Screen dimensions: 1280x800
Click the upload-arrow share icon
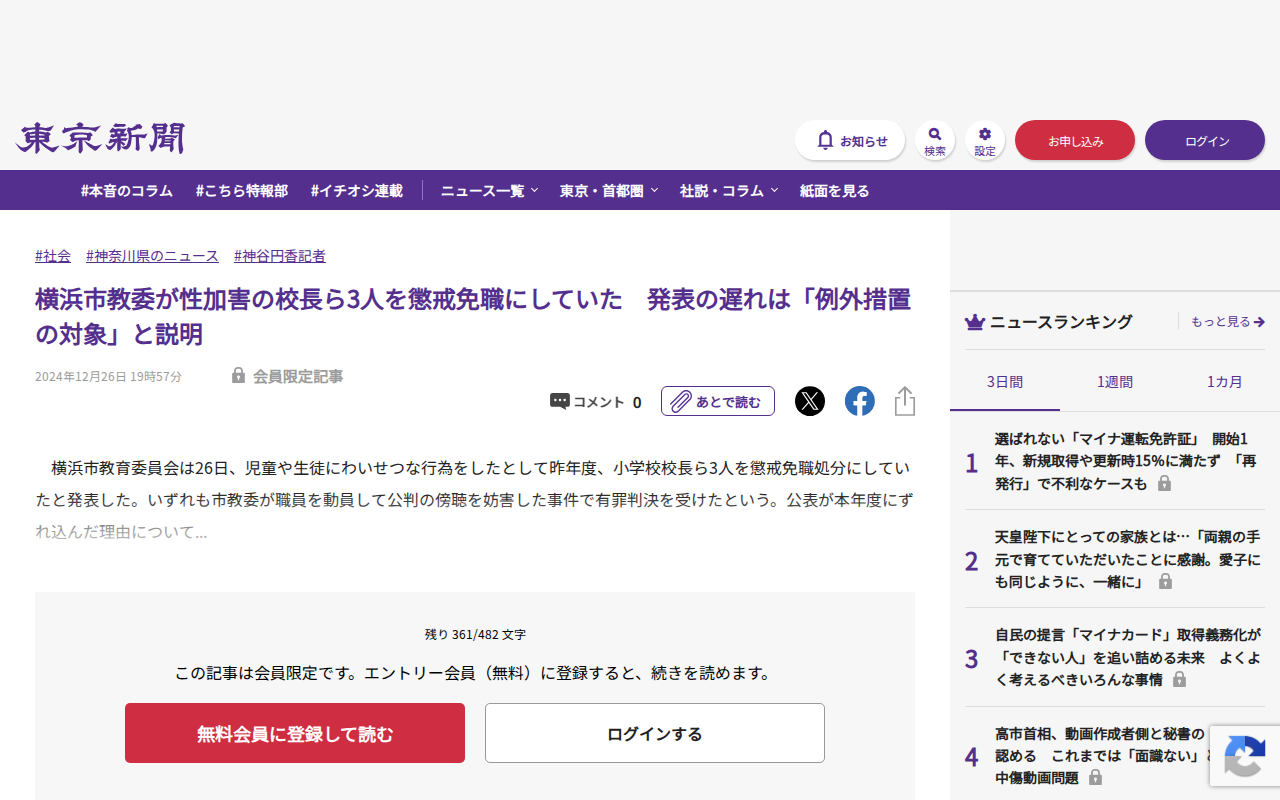click(905, 401)
